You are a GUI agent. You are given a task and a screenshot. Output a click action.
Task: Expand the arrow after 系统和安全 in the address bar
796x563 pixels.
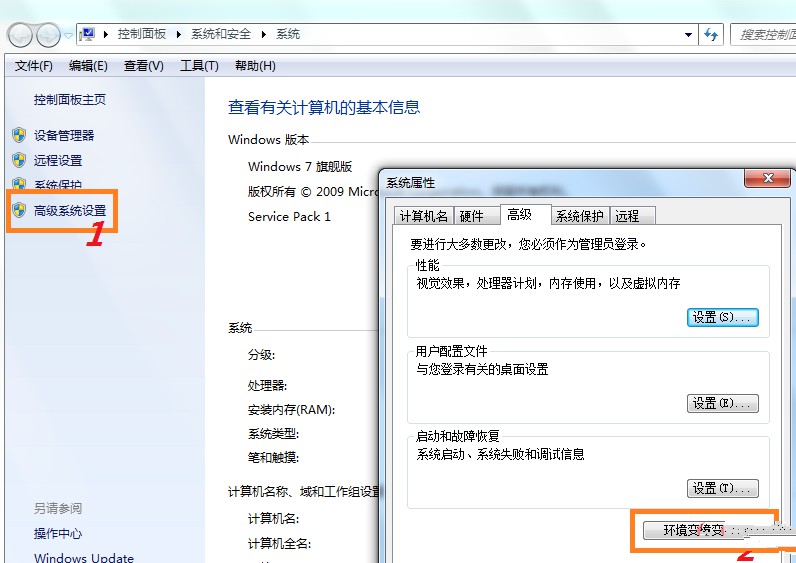click(263, 35)
